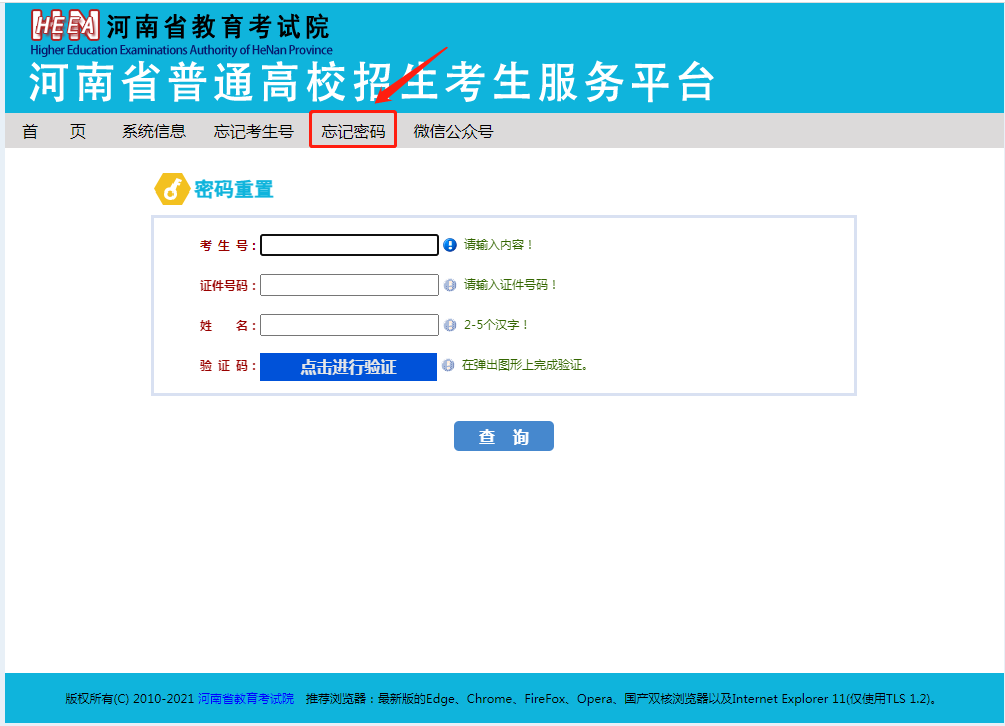Click the info icon next to 证件号码 field
Screen dimensions: 1005x726
tap(450, 285)
